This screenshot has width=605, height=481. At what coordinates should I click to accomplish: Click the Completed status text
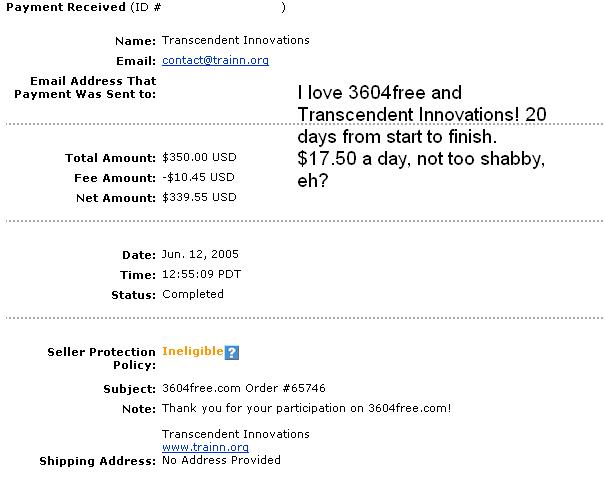pos(193,294)
